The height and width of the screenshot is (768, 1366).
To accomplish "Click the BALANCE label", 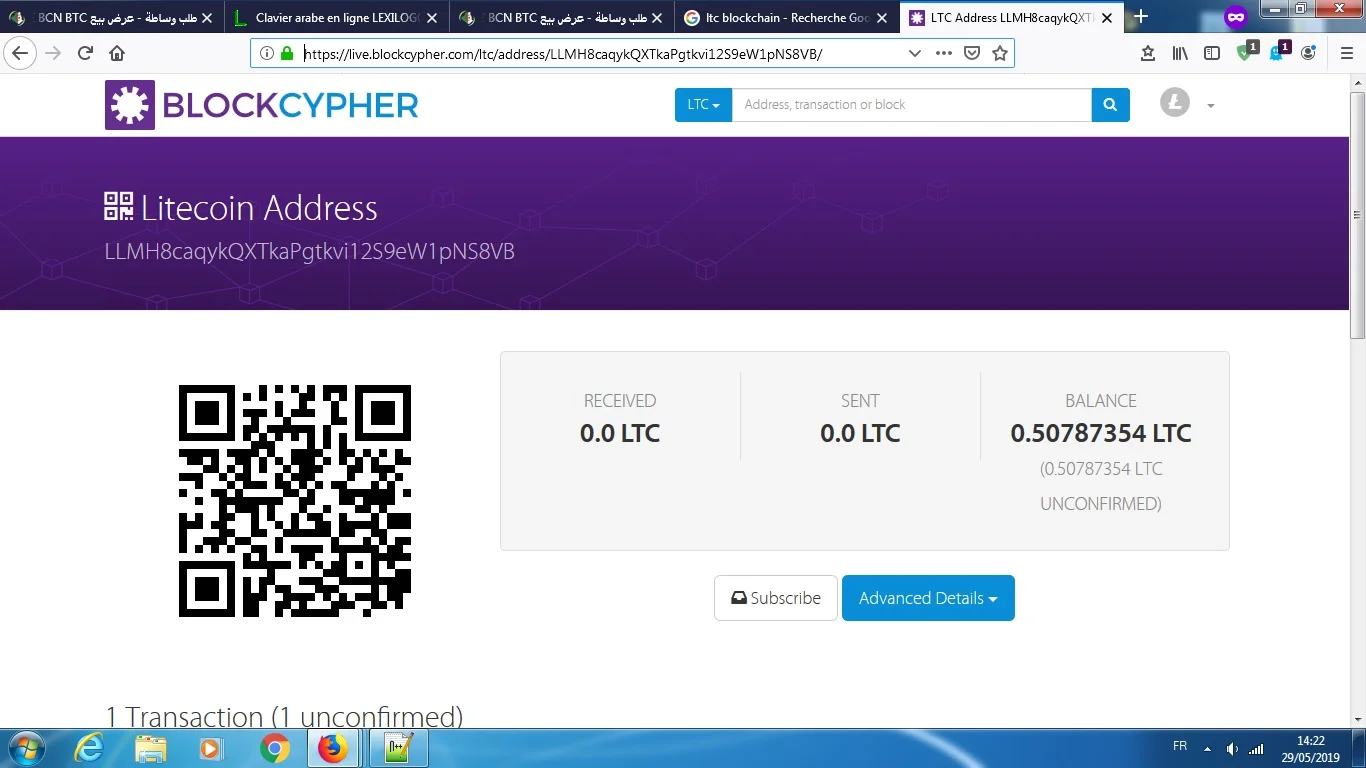I will [1101, 400].
